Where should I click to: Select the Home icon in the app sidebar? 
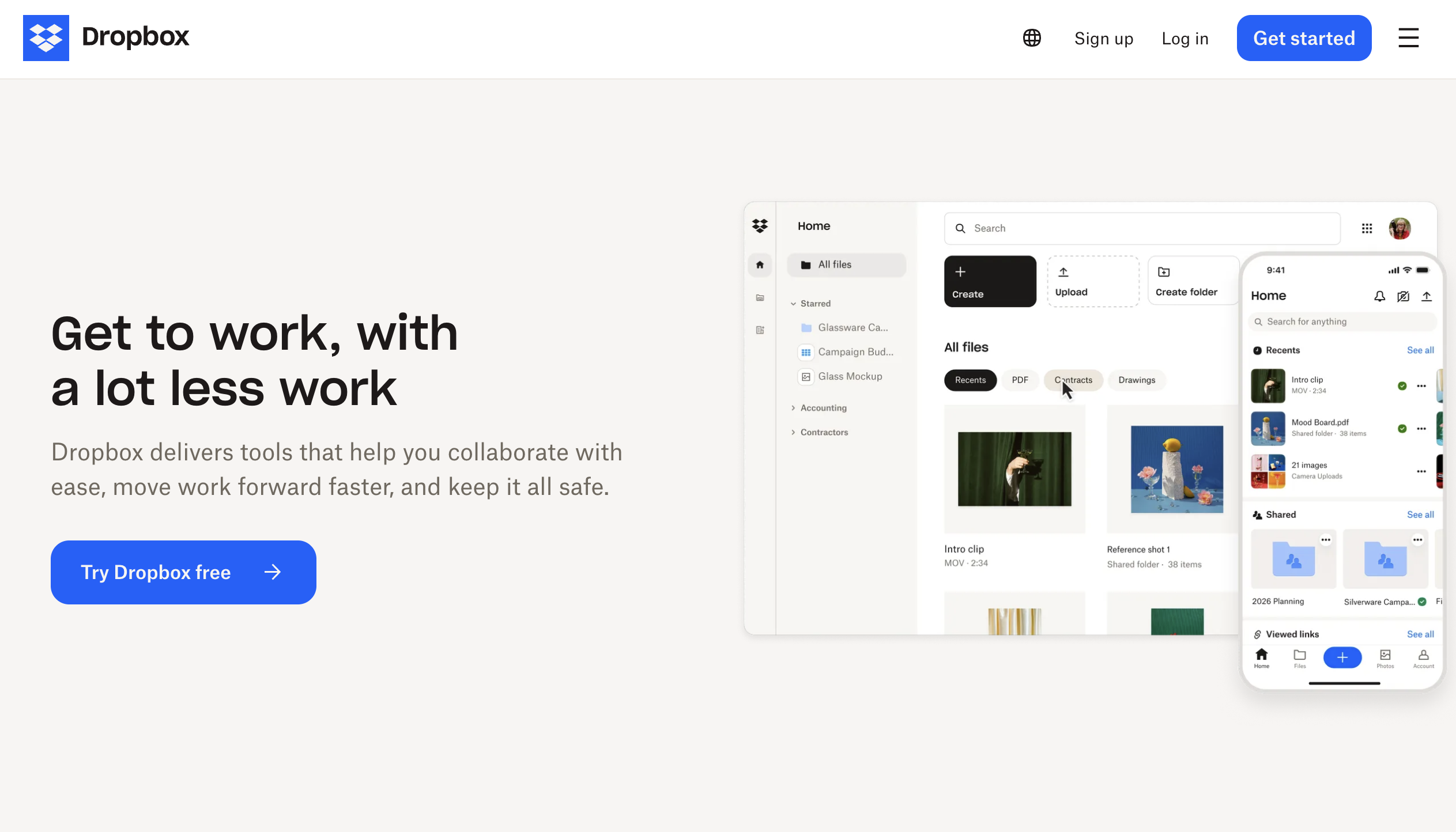760,264
